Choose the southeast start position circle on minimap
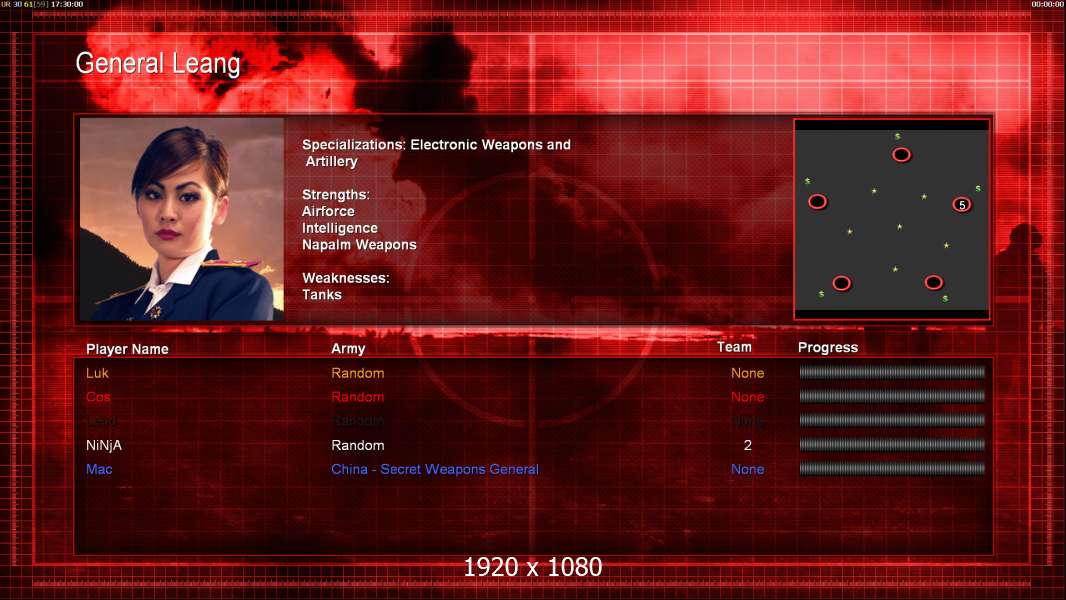1066x600 pixels. click(933, 282)
